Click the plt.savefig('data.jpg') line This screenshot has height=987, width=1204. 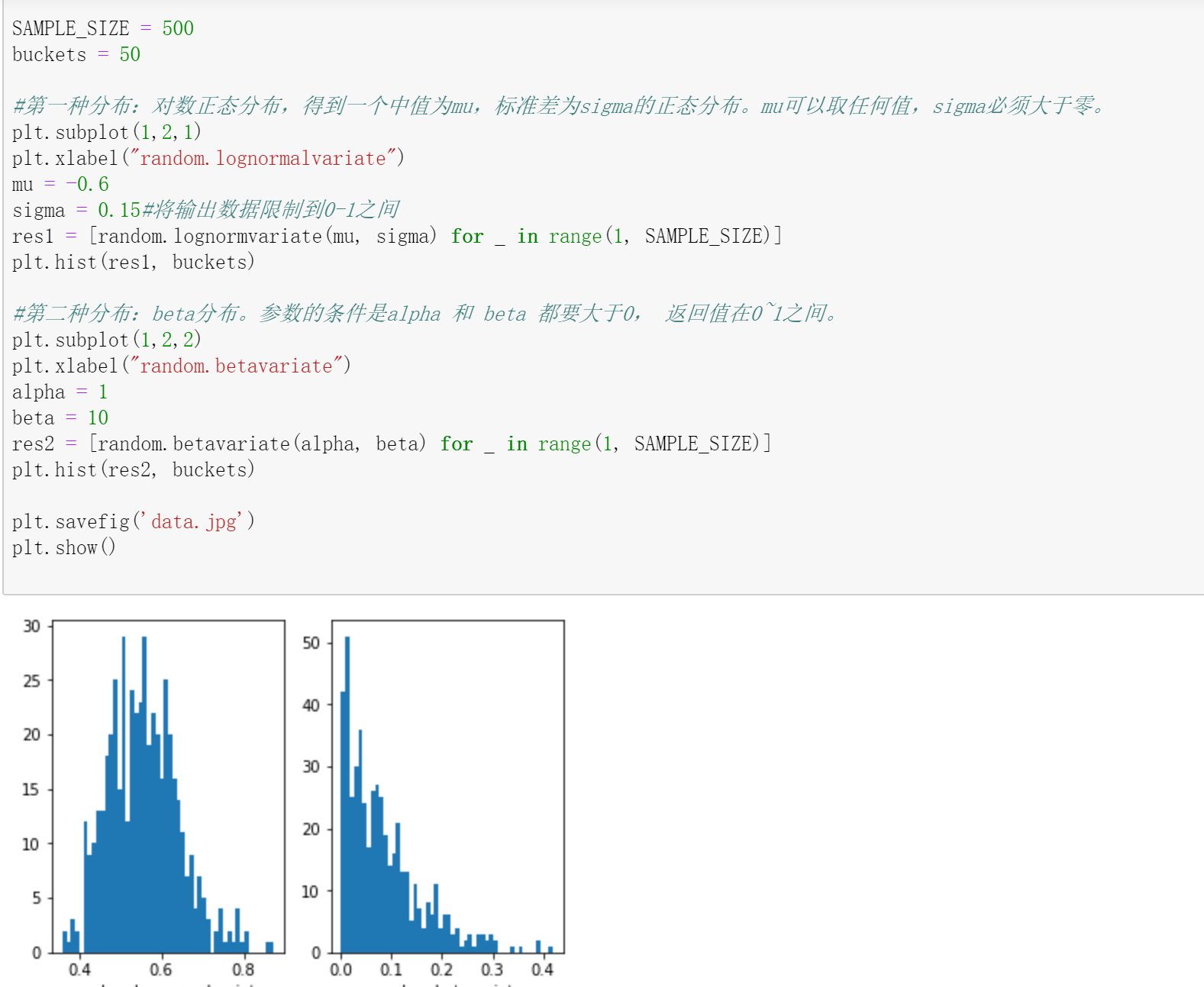pos(133,521)
